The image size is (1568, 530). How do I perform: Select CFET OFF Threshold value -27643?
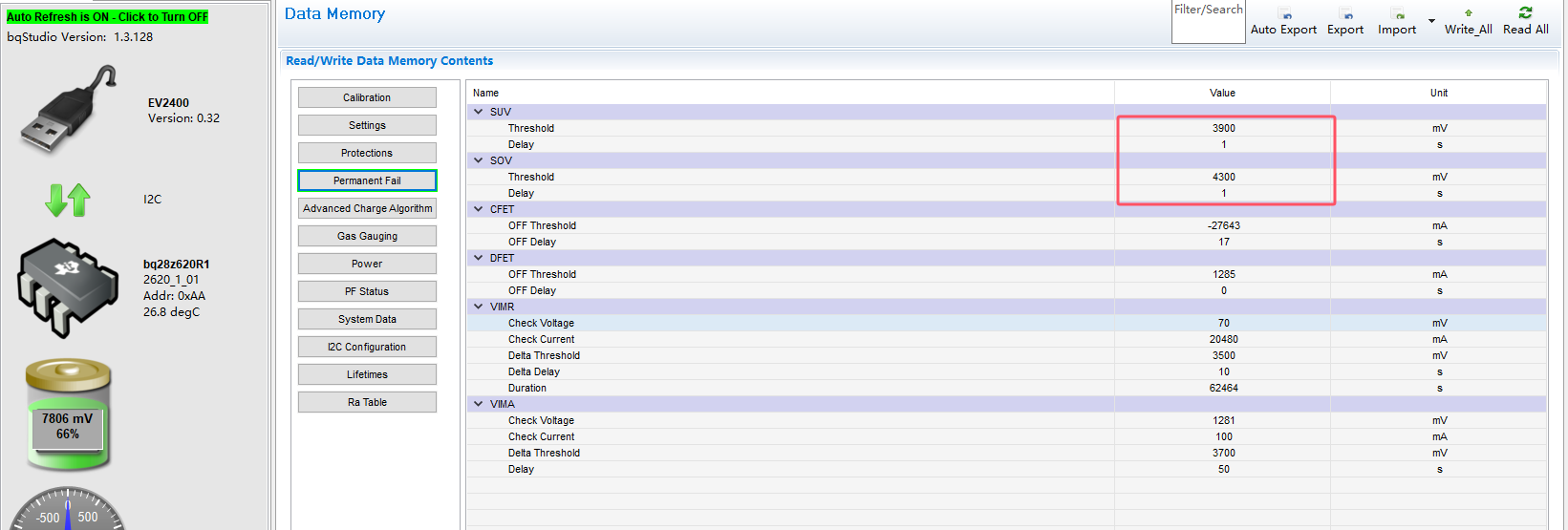click(x=1223, y=225)
